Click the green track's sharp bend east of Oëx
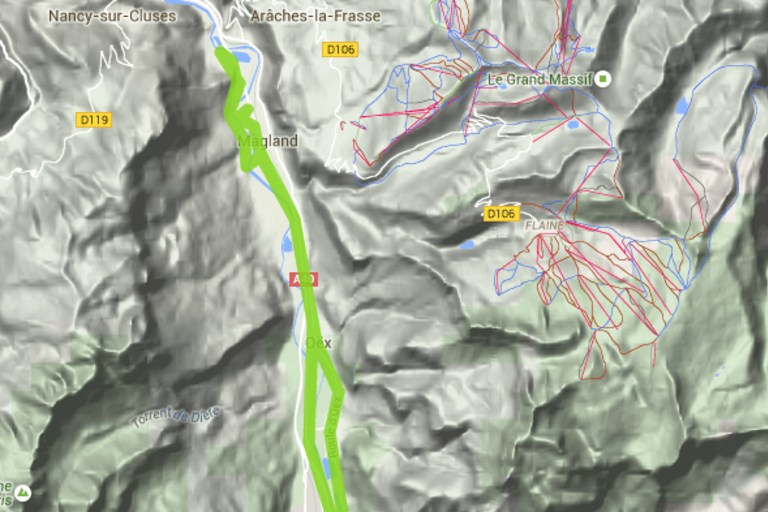Image resolution: width=768 pixels, height=512 pixels. tap(340, 391)
